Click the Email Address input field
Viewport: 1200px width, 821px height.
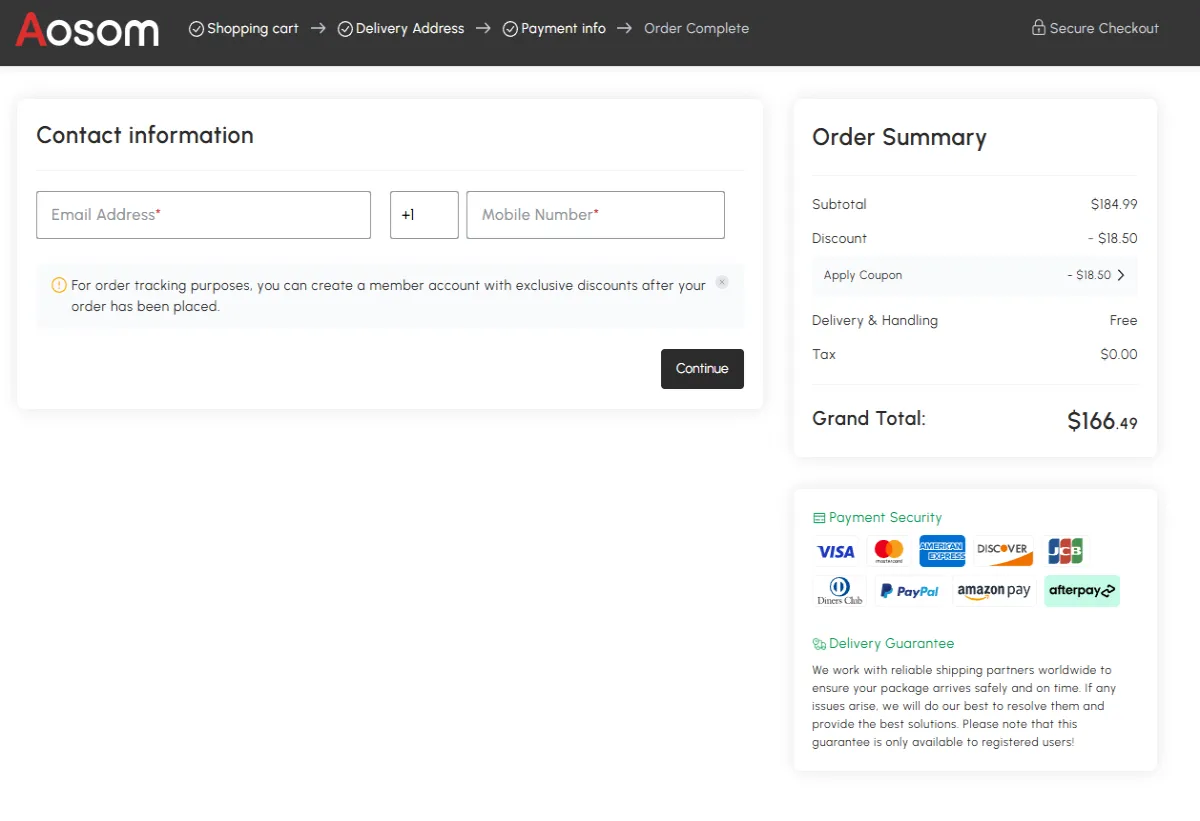tap(203, 214)
